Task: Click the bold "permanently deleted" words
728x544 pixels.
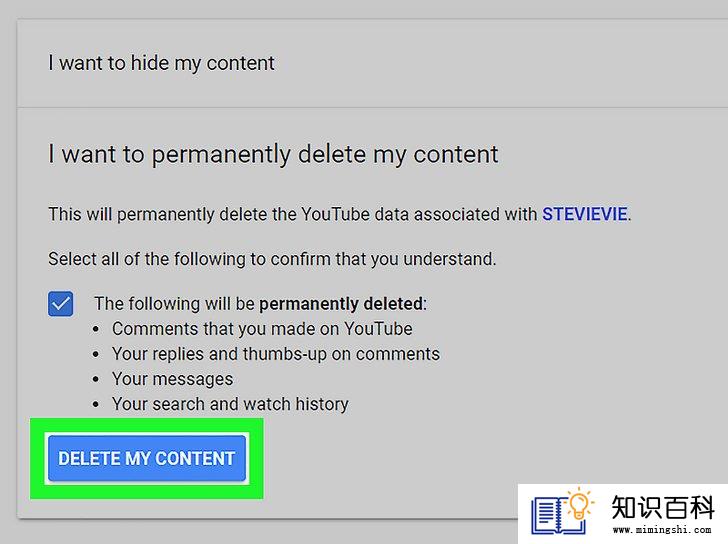Action: [x=341, y=304]
